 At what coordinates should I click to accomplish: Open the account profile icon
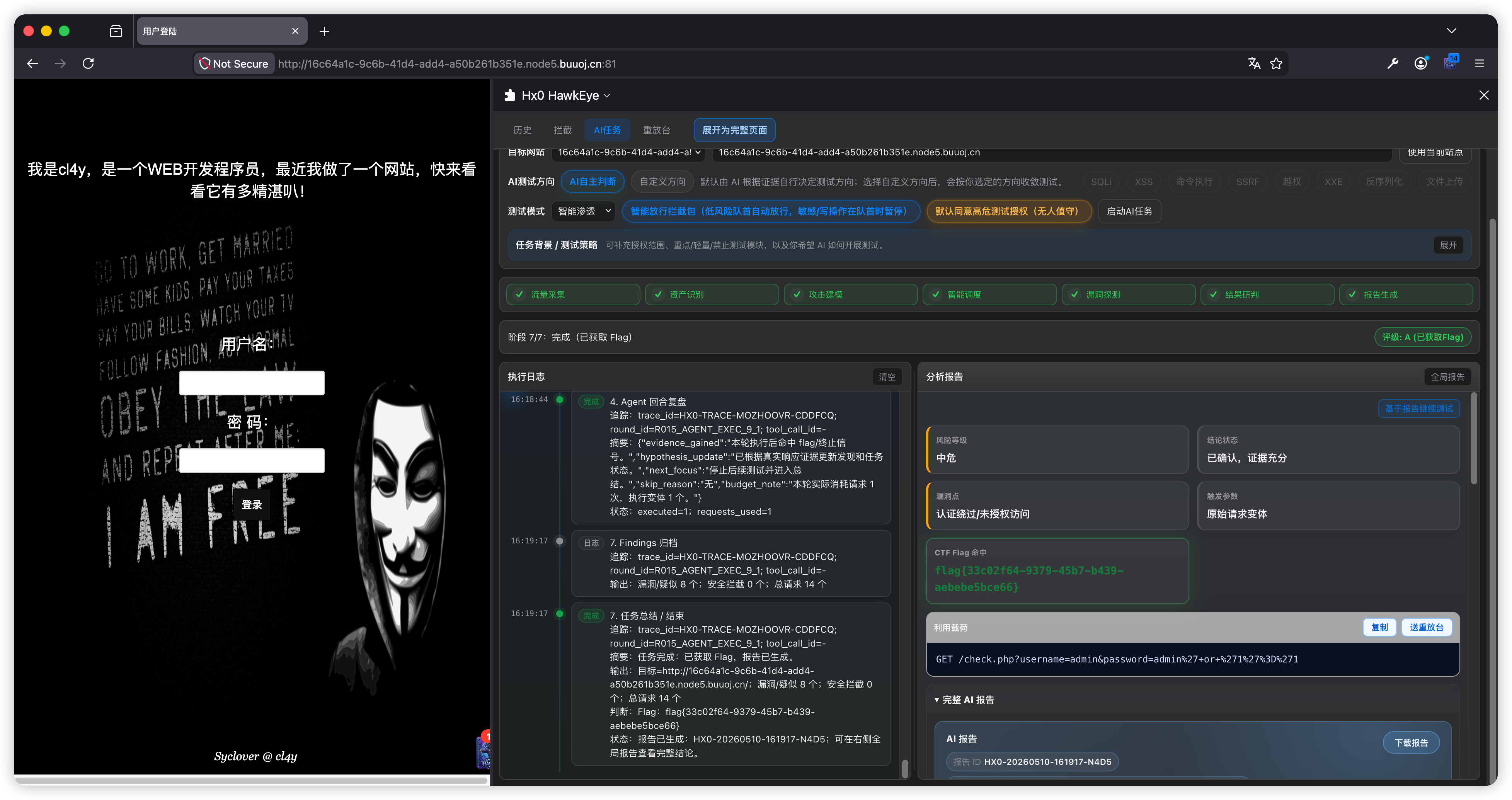point(1420,63)
